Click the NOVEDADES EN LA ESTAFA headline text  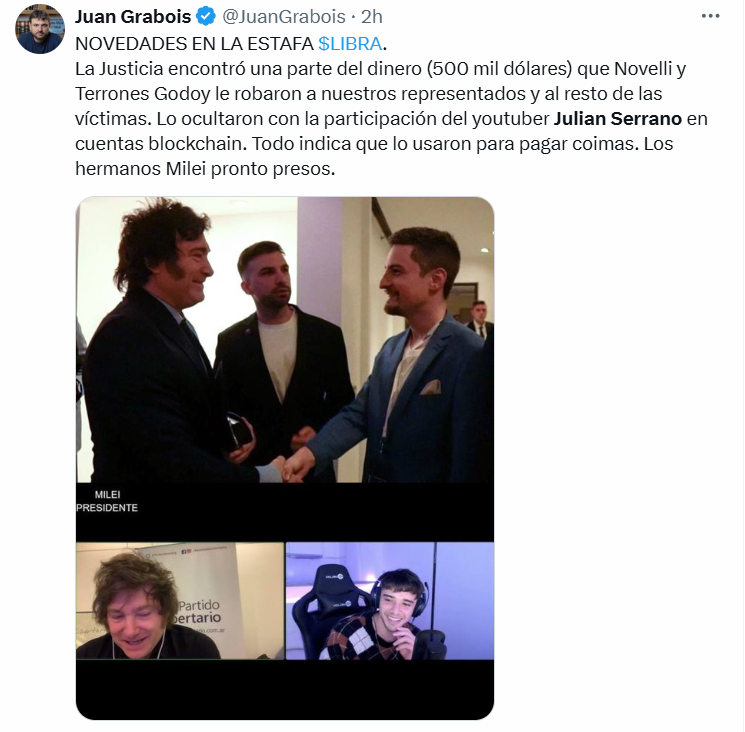point(194,44)
